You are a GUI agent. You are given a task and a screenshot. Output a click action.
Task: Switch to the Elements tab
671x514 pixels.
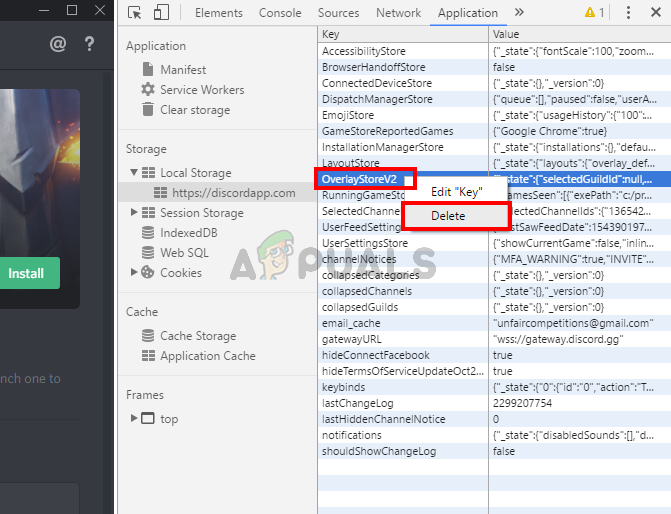[x=219, y=13]
